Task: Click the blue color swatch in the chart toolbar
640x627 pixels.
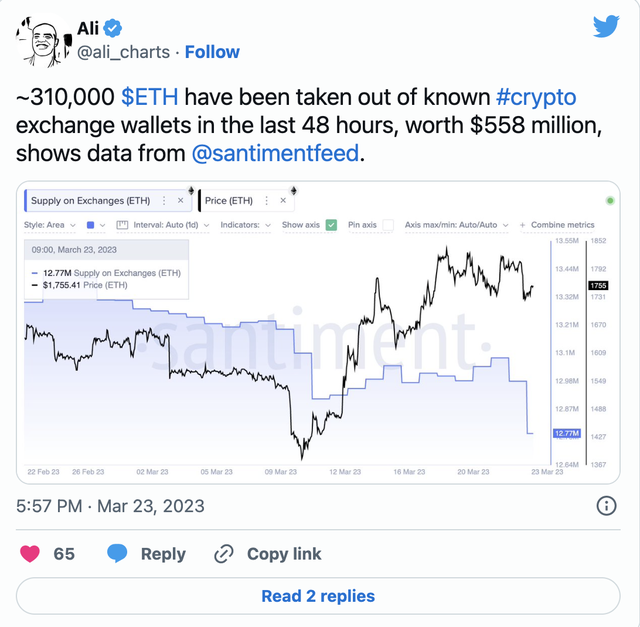Action: (x=90, y=225)
